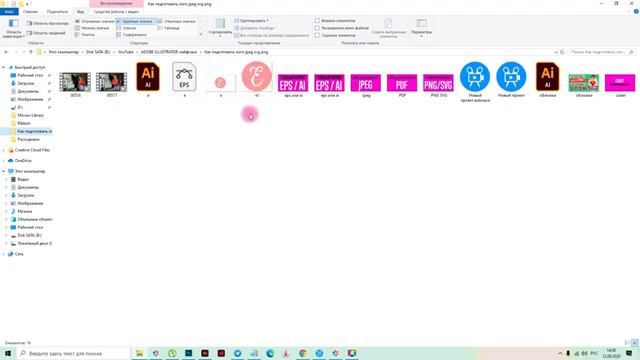Switch to the Вид ribbon tab

80,11
